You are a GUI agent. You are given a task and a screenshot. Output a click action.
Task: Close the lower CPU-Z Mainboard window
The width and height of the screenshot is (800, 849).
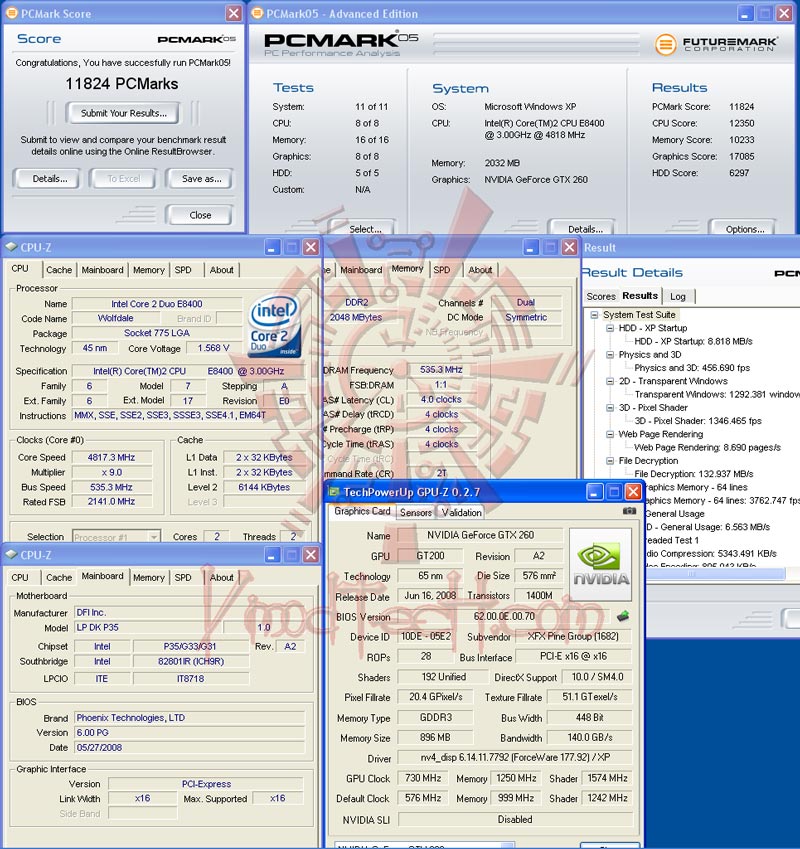coord(311,555)
